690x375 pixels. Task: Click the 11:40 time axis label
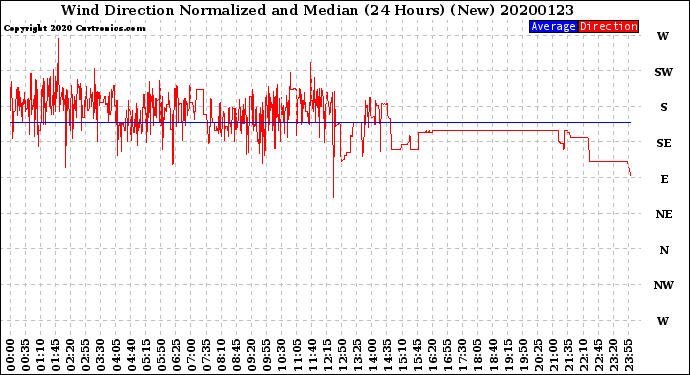tap(312, 355)
